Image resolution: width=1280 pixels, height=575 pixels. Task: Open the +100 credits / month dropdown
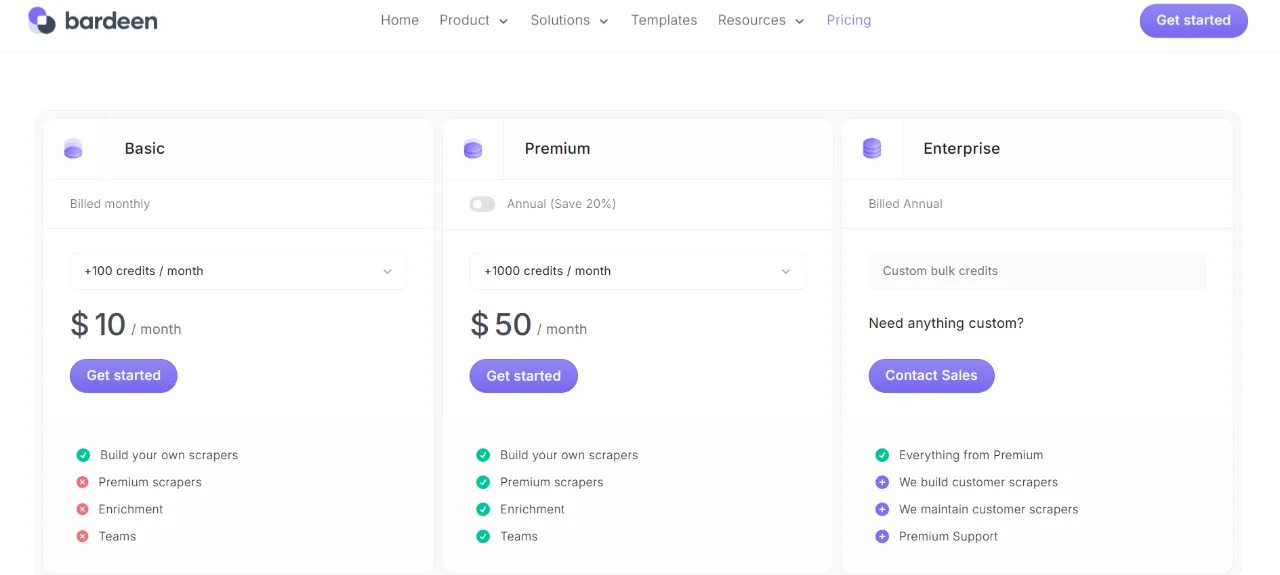238,271
